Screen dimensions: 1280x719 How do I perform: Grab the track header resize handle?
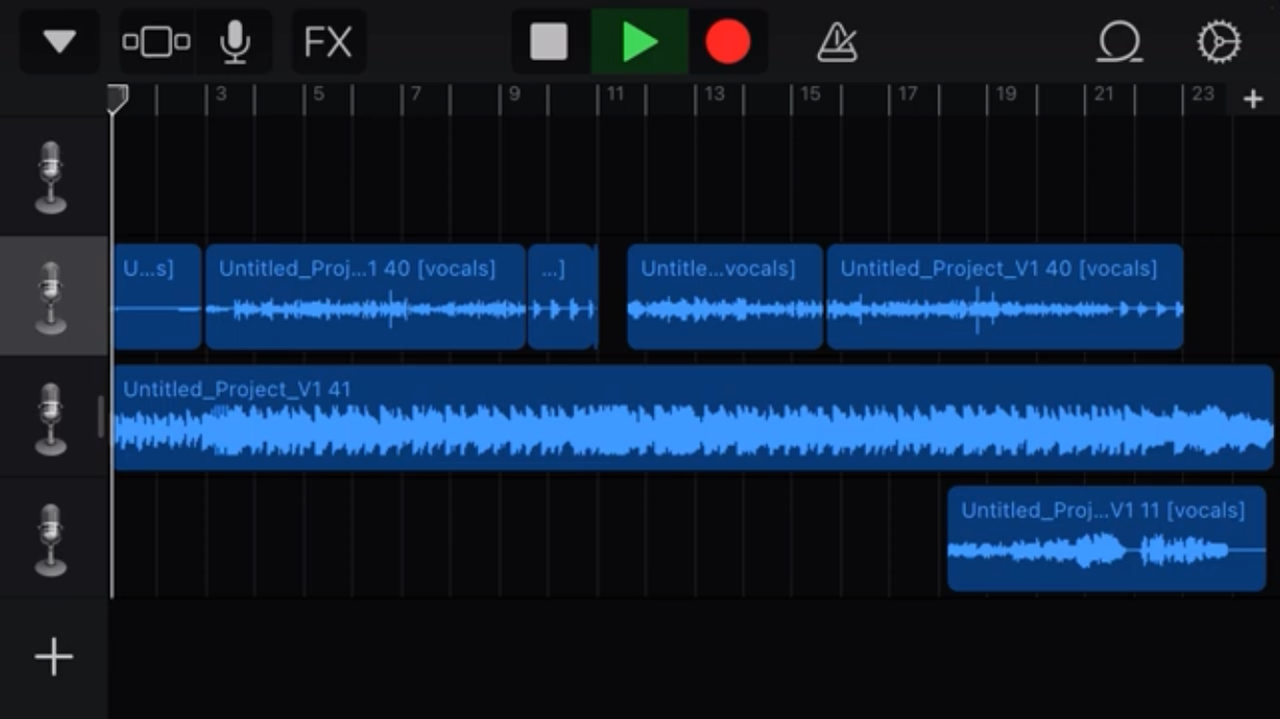(x=101, y=417)
